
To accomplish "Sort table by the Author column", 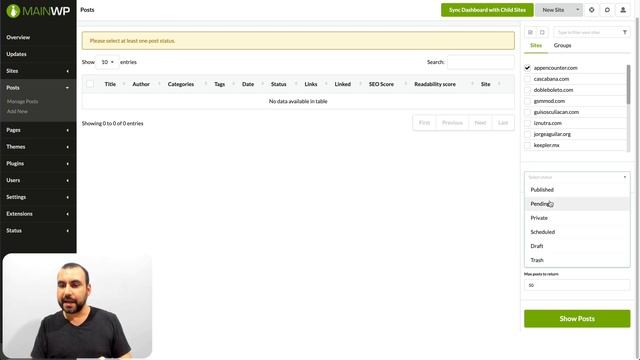I will 141,84.
